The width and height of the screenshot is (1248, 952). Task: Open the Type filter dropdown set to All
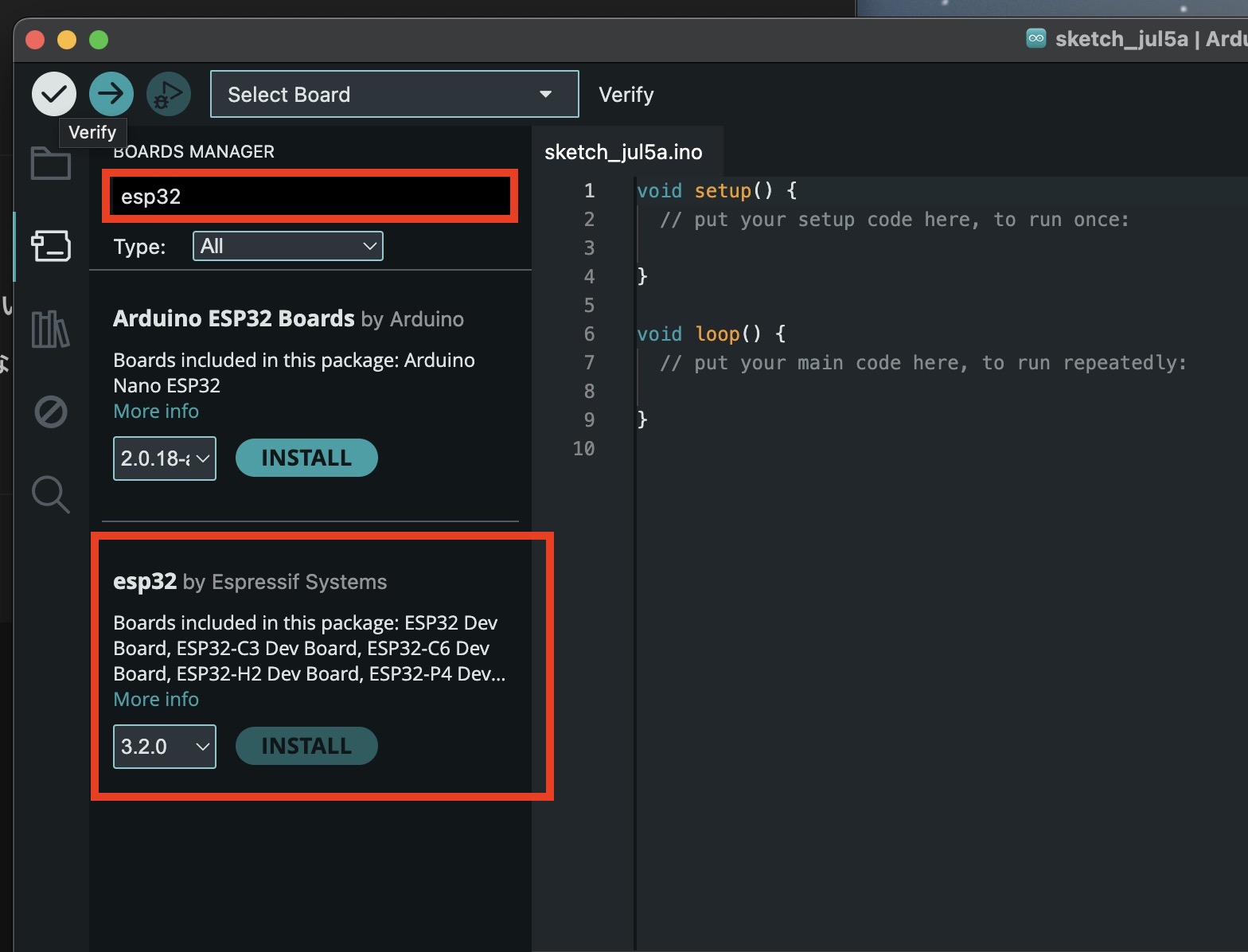288,246
